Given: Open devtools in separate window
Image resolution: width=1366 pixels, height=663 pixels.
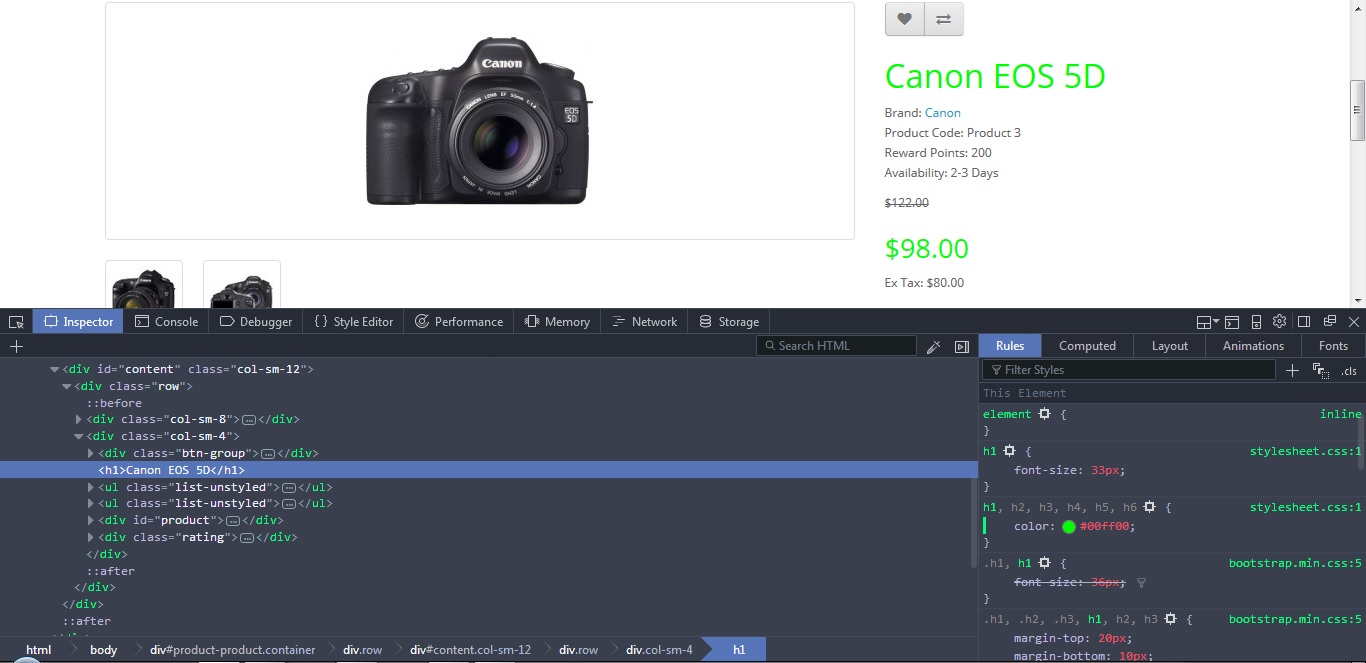Looking at the screenshot, I should (1329, 322).
